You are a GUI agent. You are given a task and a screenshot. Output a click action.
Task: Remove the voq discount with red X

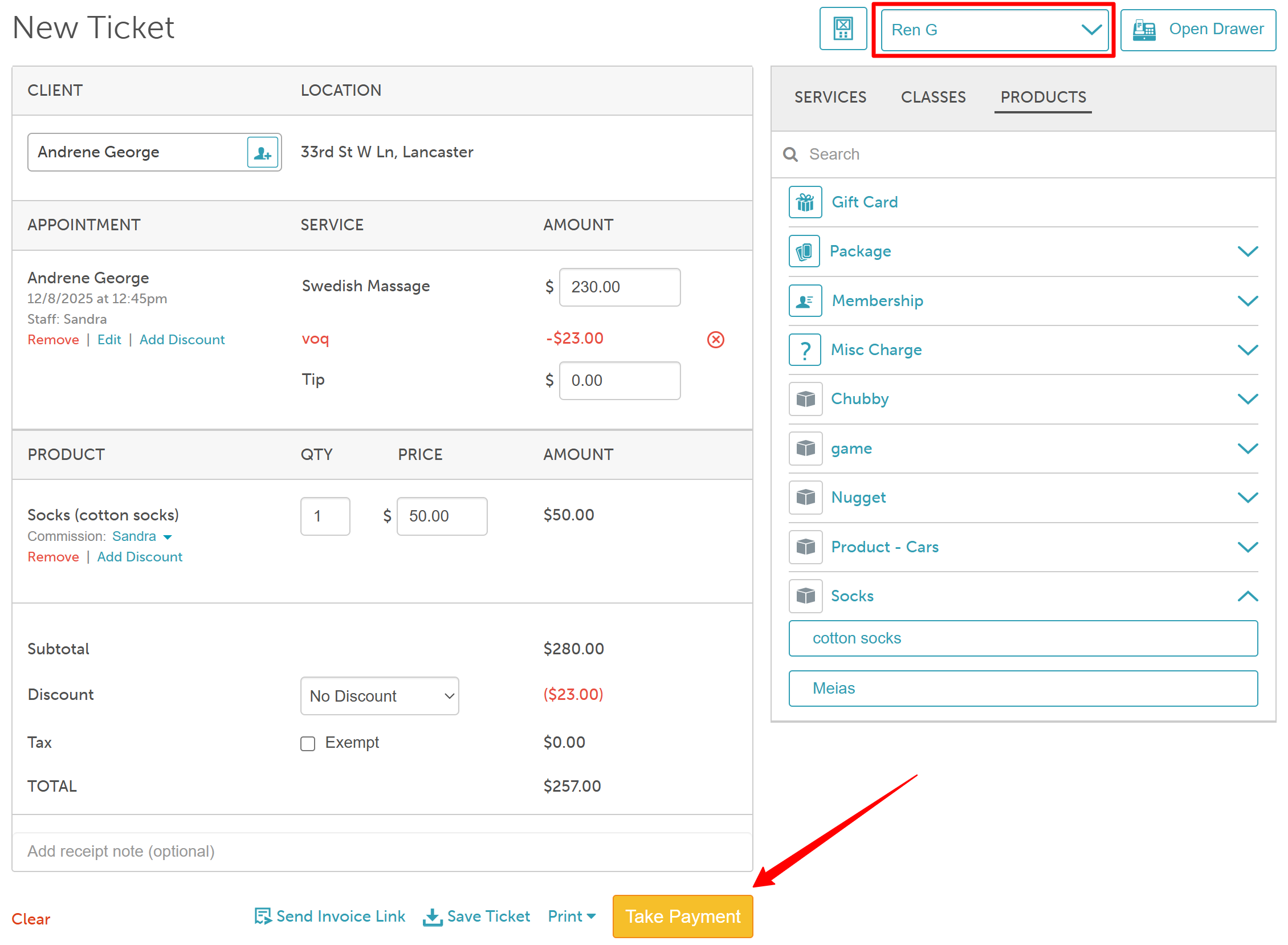coord(715,340)
